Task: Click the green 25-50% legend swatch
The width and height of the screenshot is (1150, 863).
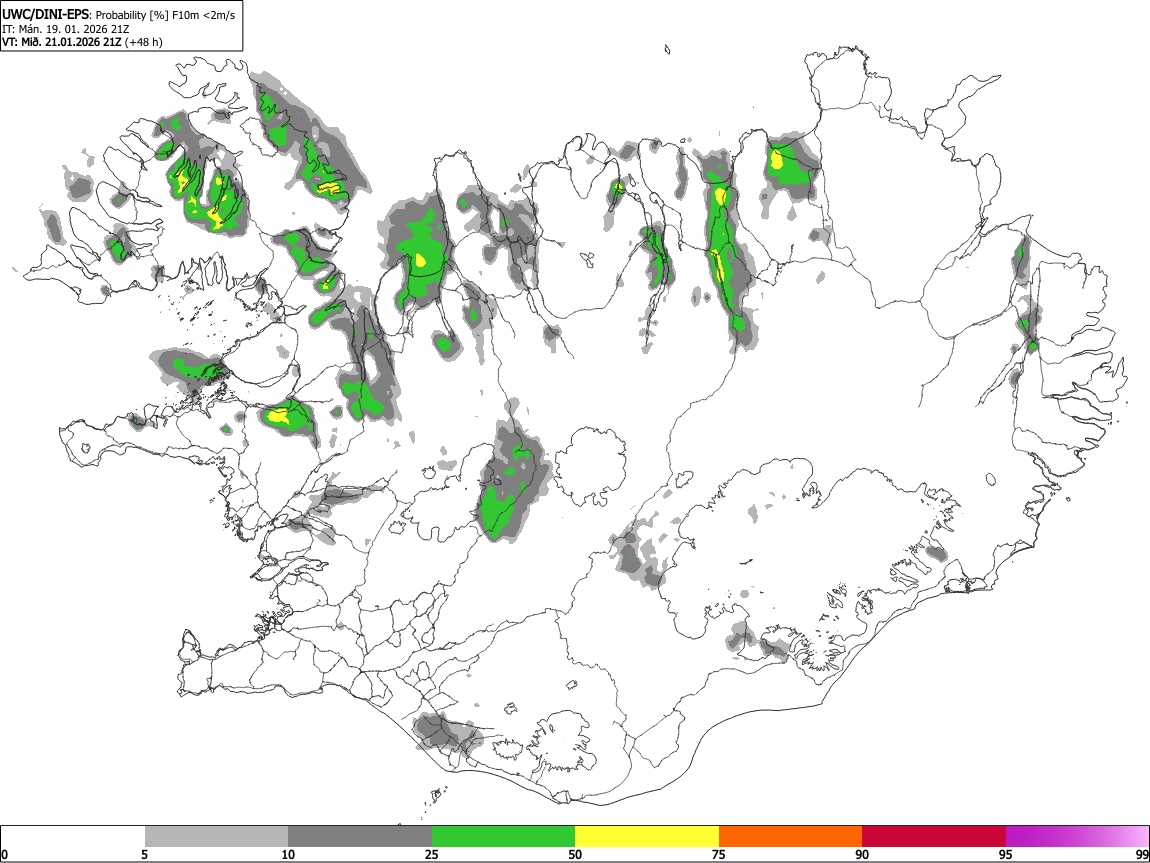Action: point(503,837)
